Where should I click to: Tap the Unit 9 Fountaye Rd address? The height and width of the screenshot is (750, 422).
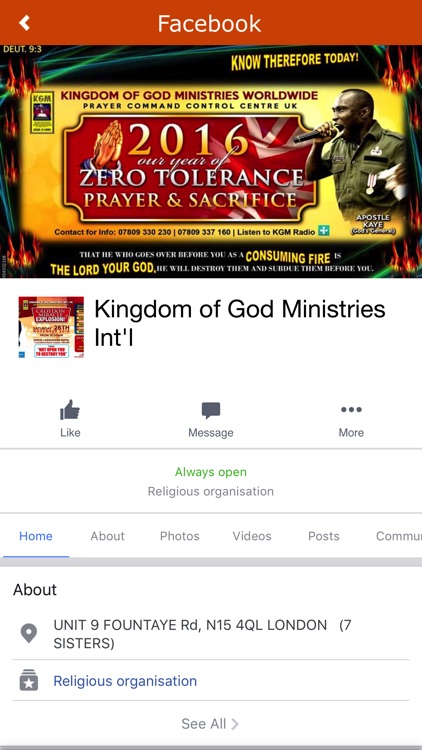pos(202,634)
